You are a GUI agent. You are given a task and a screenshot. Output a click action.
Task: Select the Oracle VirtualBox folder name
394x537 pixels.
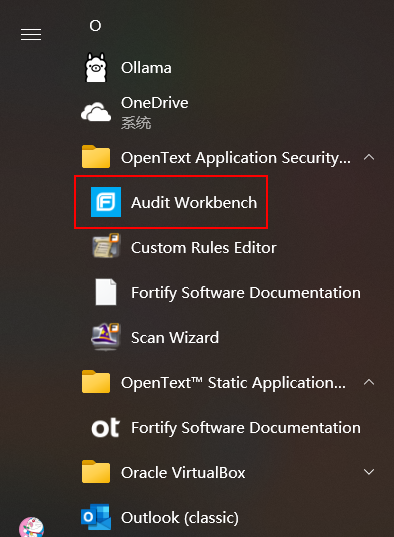(x=183, y=473)
